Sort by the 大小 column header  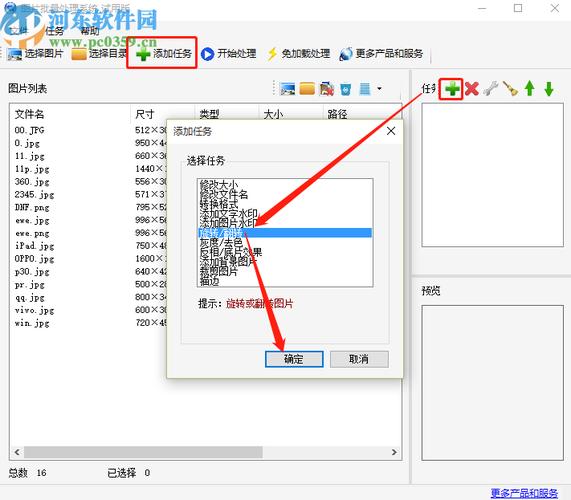pos(273,114)
